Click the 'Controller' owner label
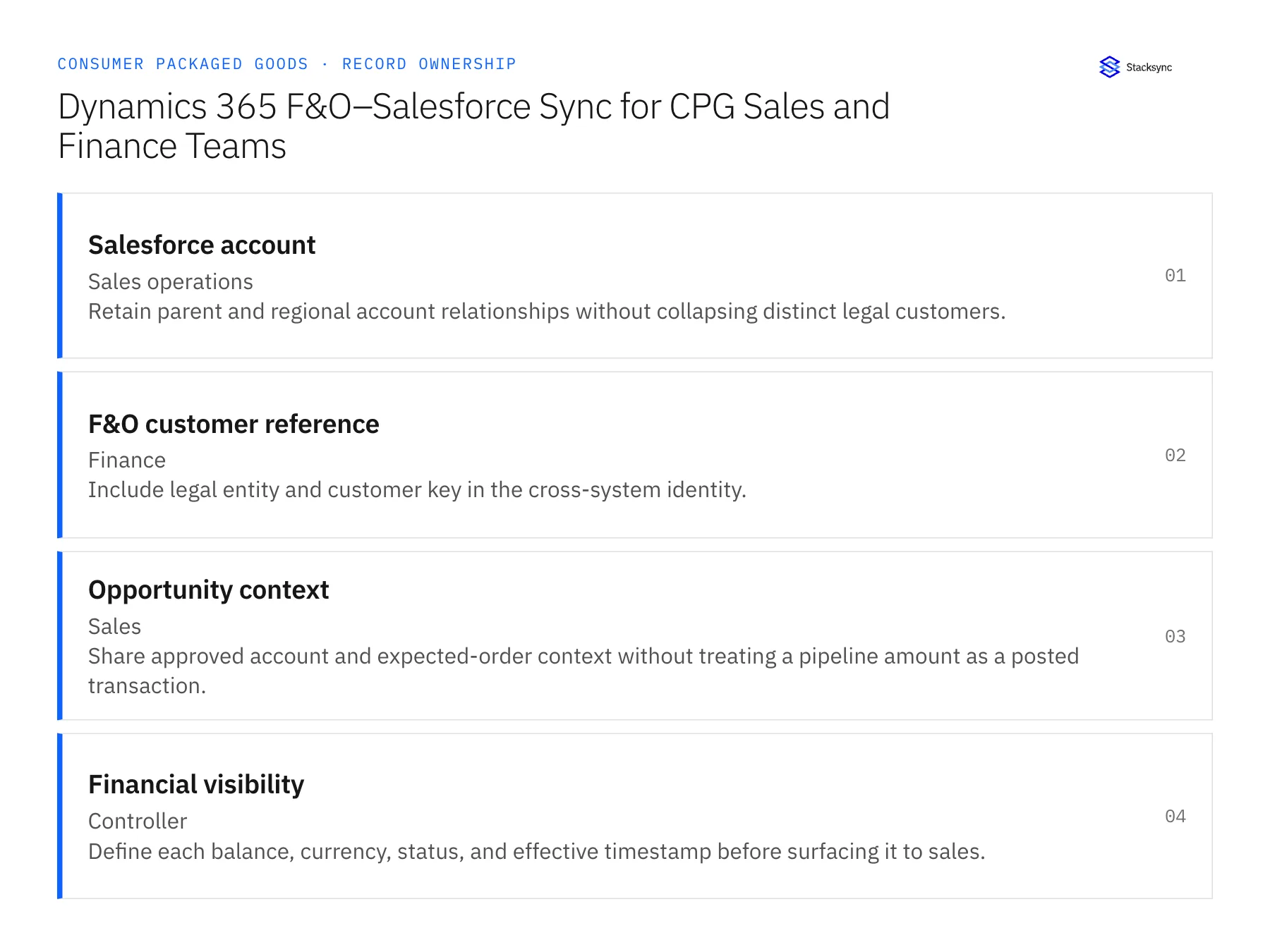 138,822
